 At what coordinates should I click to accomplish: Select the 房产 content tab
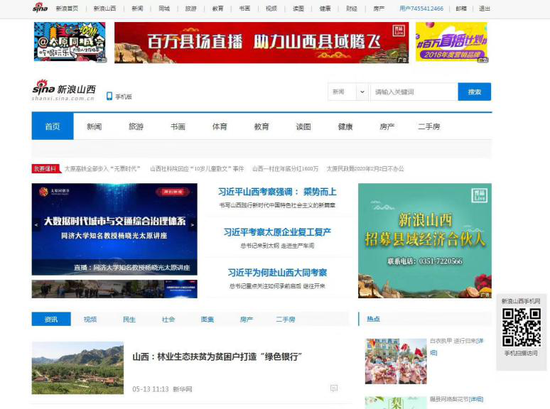(246, 319)
